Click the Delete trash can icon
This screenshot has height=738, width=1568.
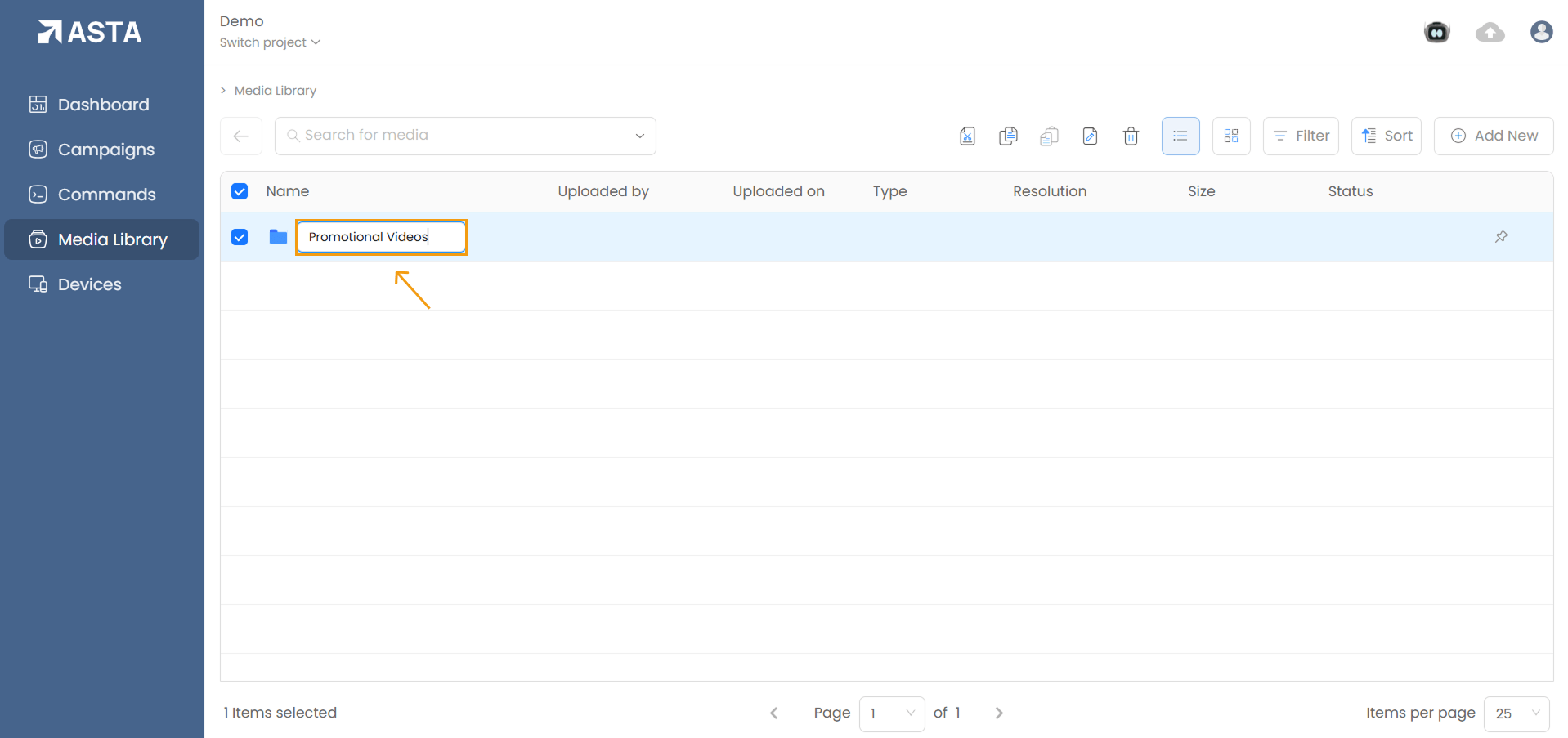(x=1131, y=136)
